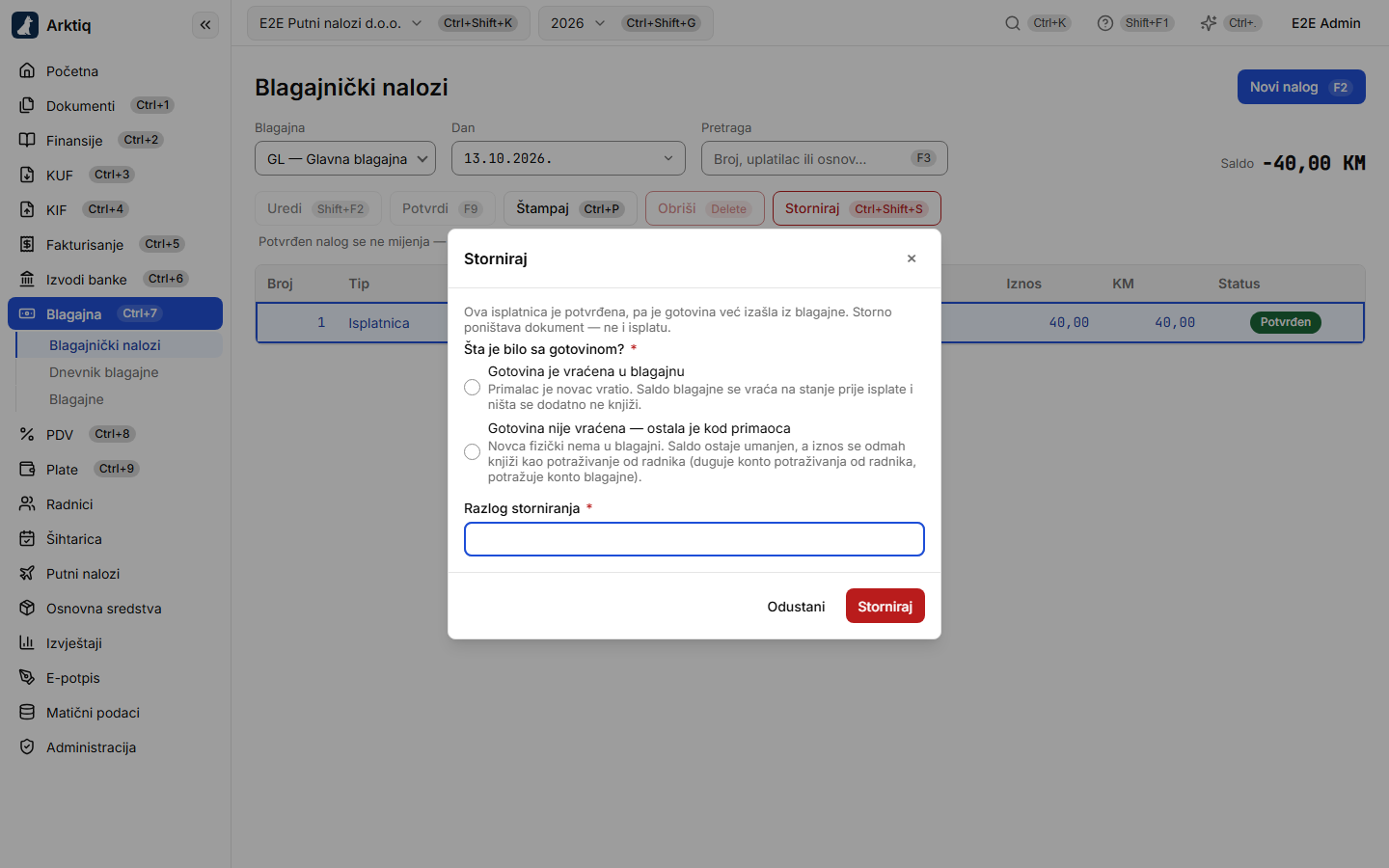
Task: Click the help question-mark icon
Action: coord(1105,23)
